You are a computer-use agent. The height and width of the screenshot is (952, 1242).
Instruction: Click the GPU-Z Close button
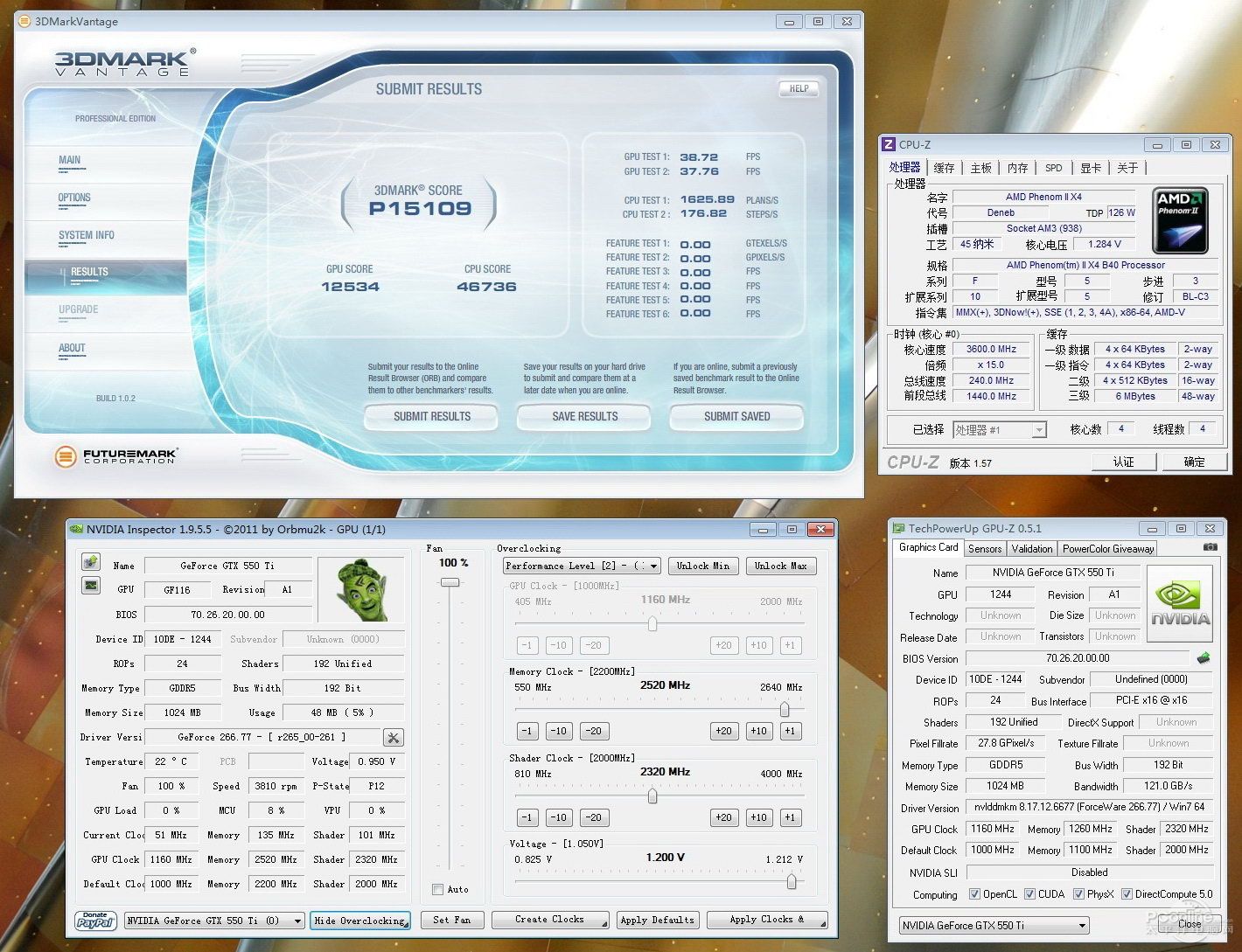click(1190, 924)
